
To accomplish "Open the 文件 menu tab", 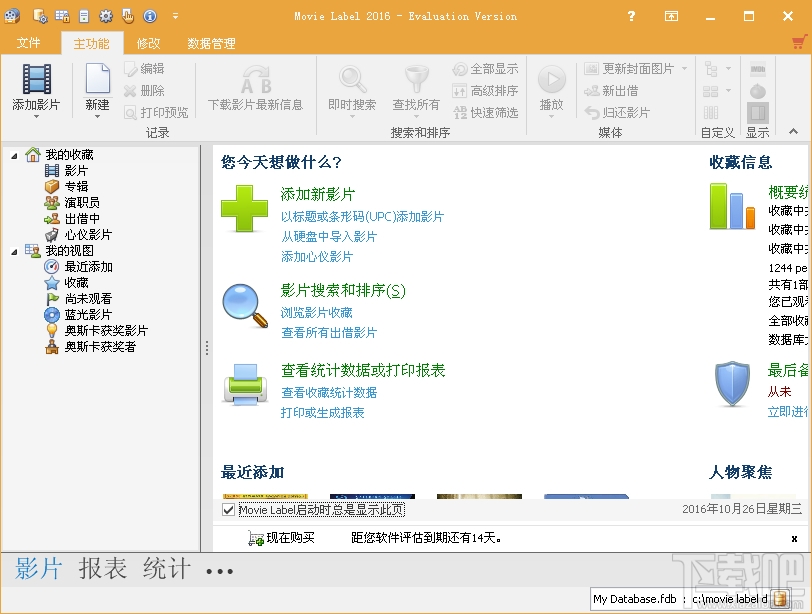I will [x=28, y=43].
